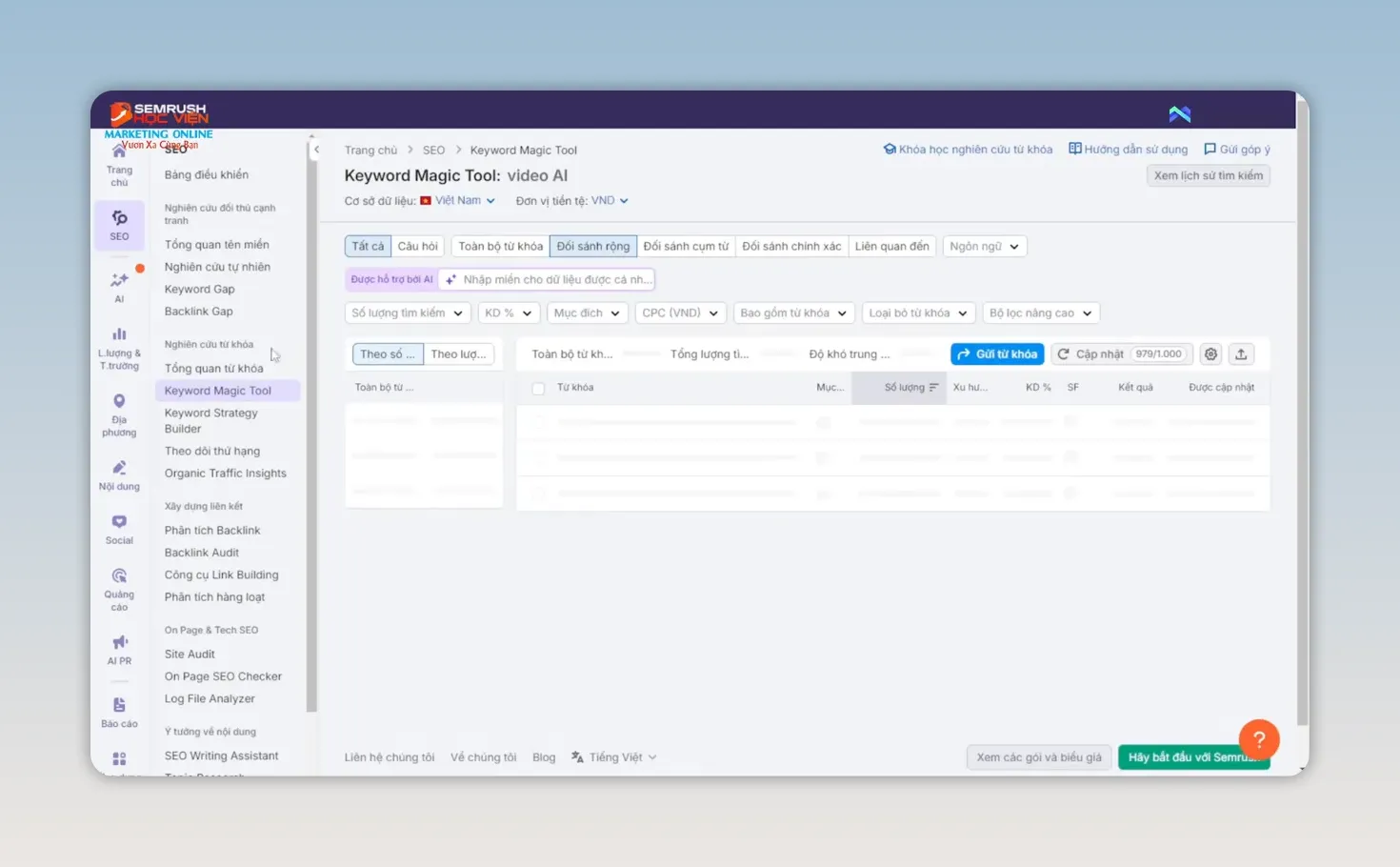The image size is (1400, 867).
Task: Open the CPC (VND) filter dropdown
Action: [x=681, y=313]
